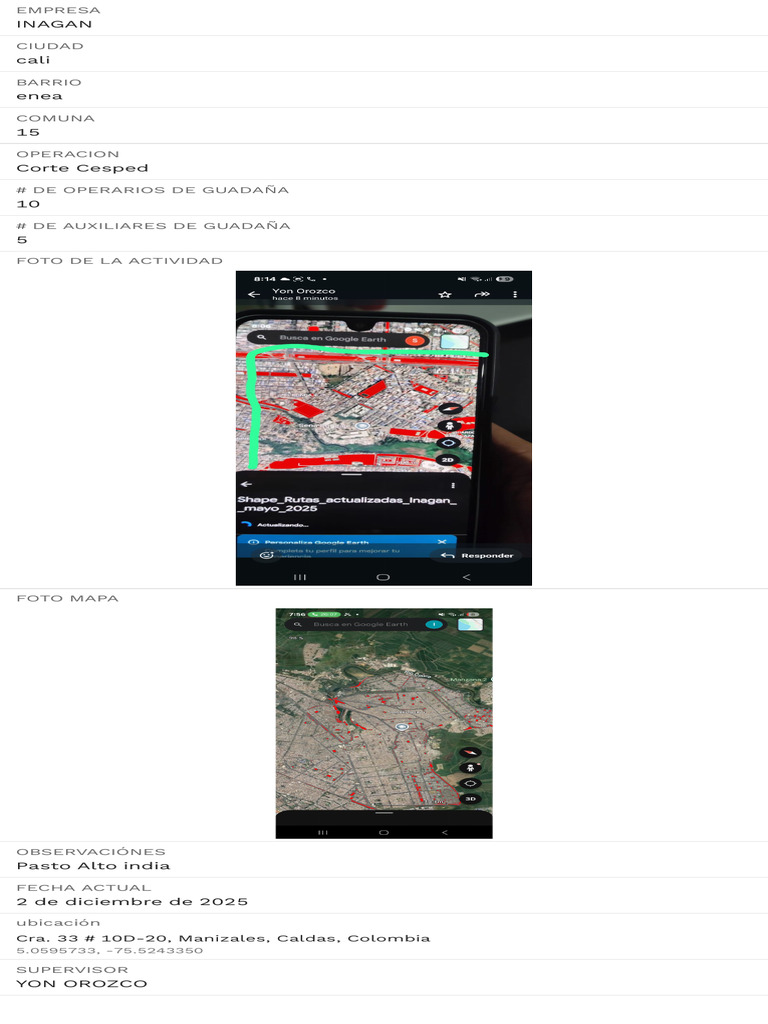Screen dimensions: 768x1024
Task: Select the auxiliares de guadaña value 5
Action: click(x=22, y=240)
